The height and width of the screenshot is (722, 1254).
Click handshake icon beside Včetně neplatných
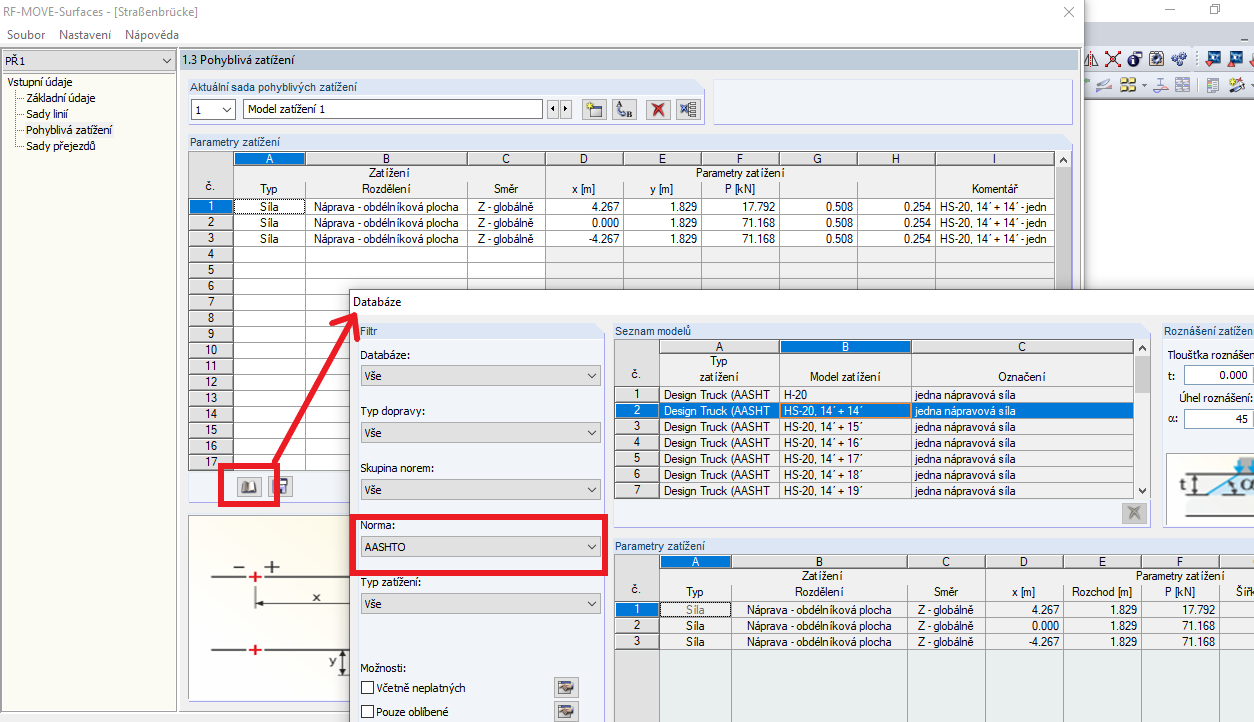(567, 687)
